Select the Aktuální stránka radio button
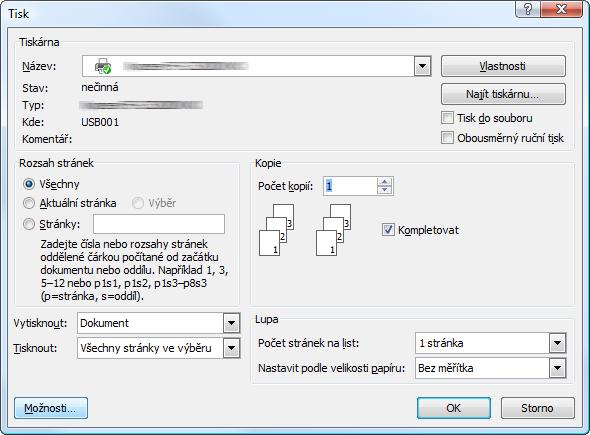The height and width of the screenshot is (435, 590). pos(29,203)
